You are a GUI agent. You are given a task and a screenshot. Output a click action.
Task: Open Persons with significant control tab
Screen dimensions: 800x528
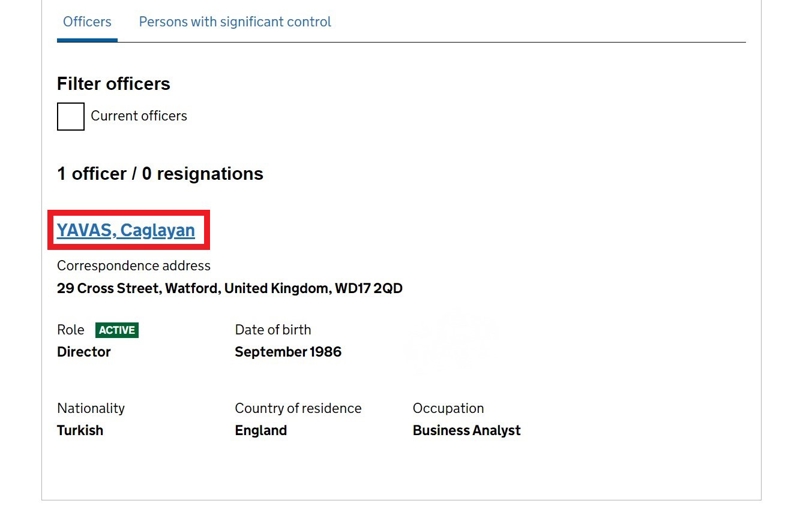click(235, 22)
